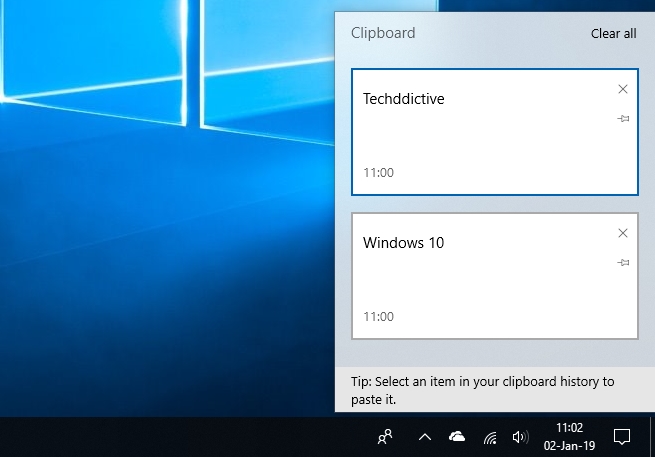This screenshot has height=457, width=655.
Task: Click the 11:00 timestamp under Techddictive
Action: pos(378,173)
